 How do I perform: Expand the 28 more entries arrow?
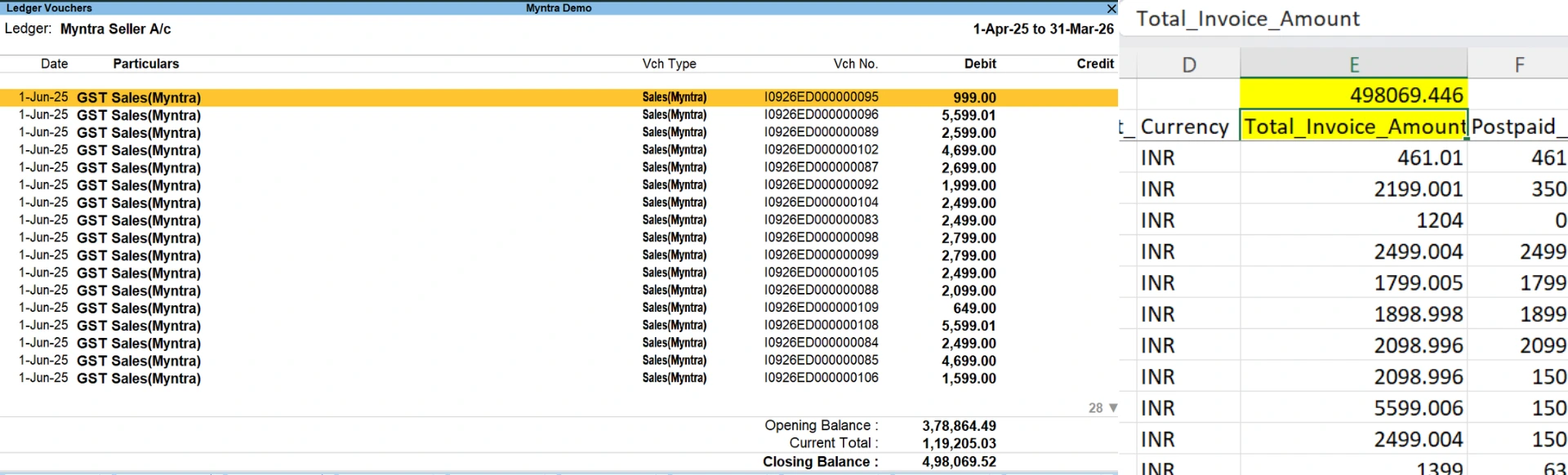1112,407
